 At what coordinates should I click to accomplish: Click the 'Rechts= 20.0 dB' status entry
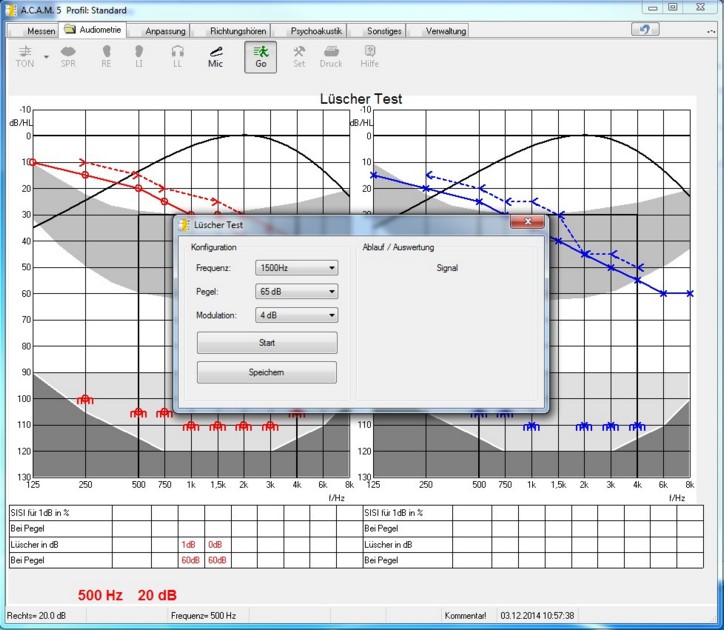[36, 616]
